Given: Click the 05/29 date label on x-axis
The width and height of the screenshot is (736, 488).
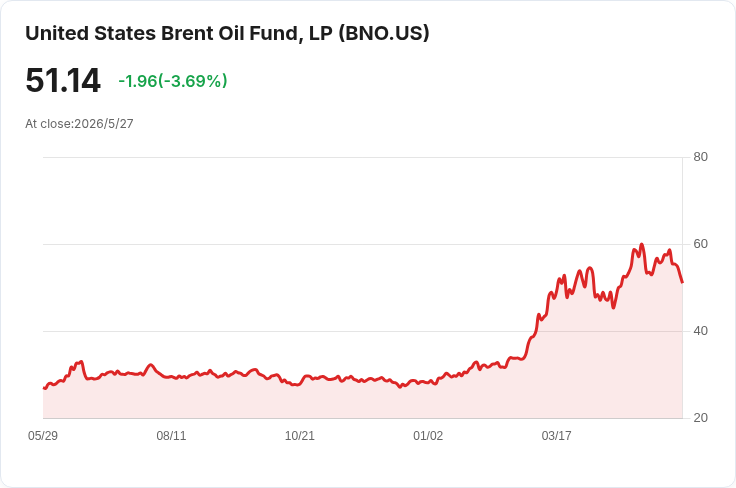Looking at the screenshot, I should (43, 435).
